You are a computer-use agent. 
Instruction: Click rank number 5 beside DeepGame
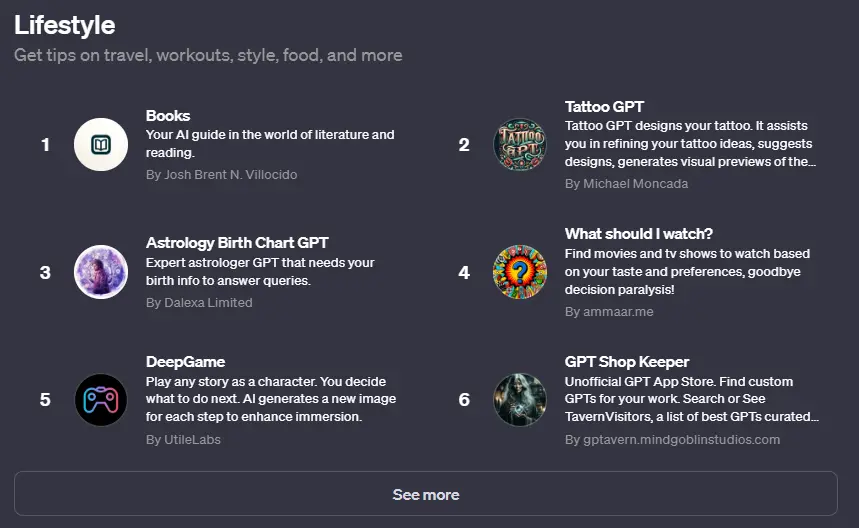(45, 400)
